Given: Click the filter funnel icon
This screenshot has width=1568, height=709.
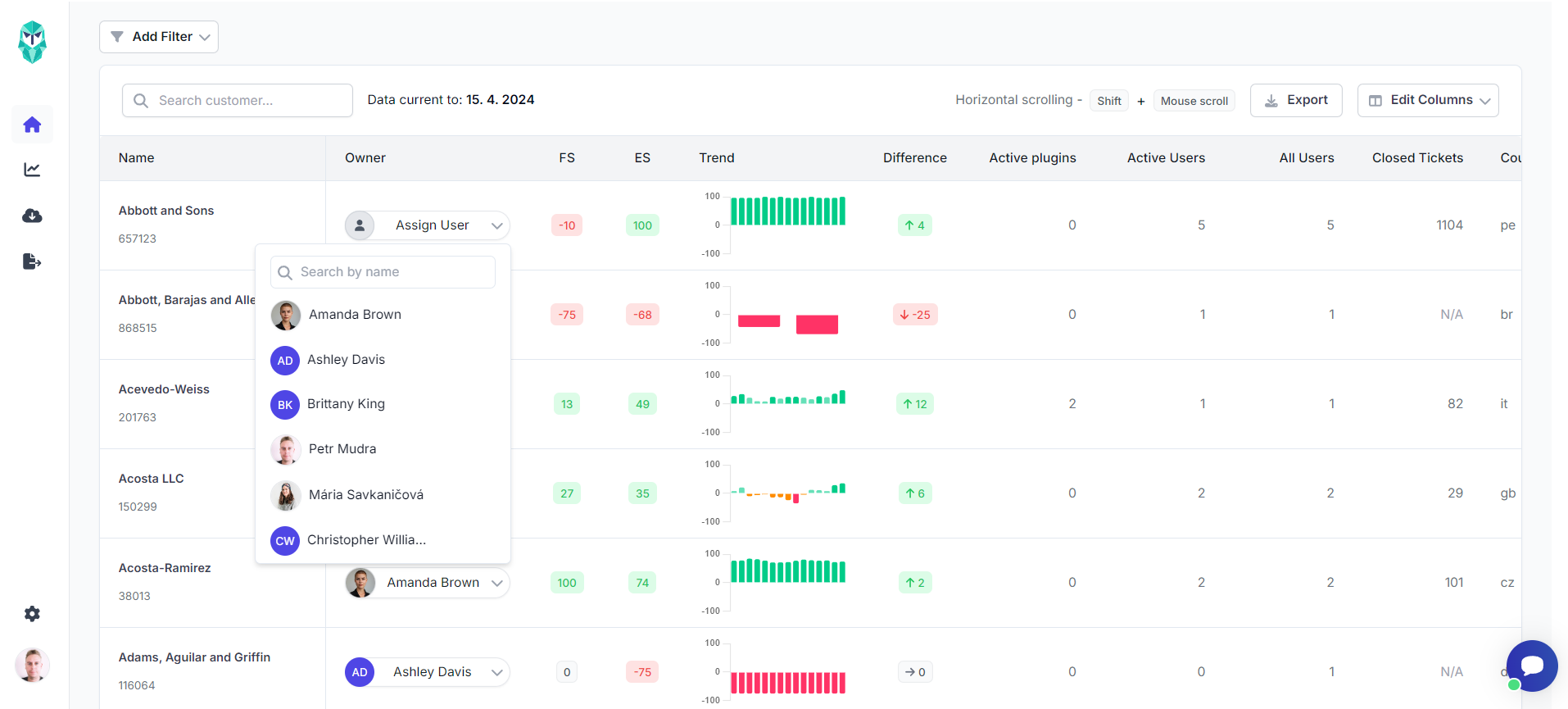Looking at the screenshot, I should click(x=117, y=37).
